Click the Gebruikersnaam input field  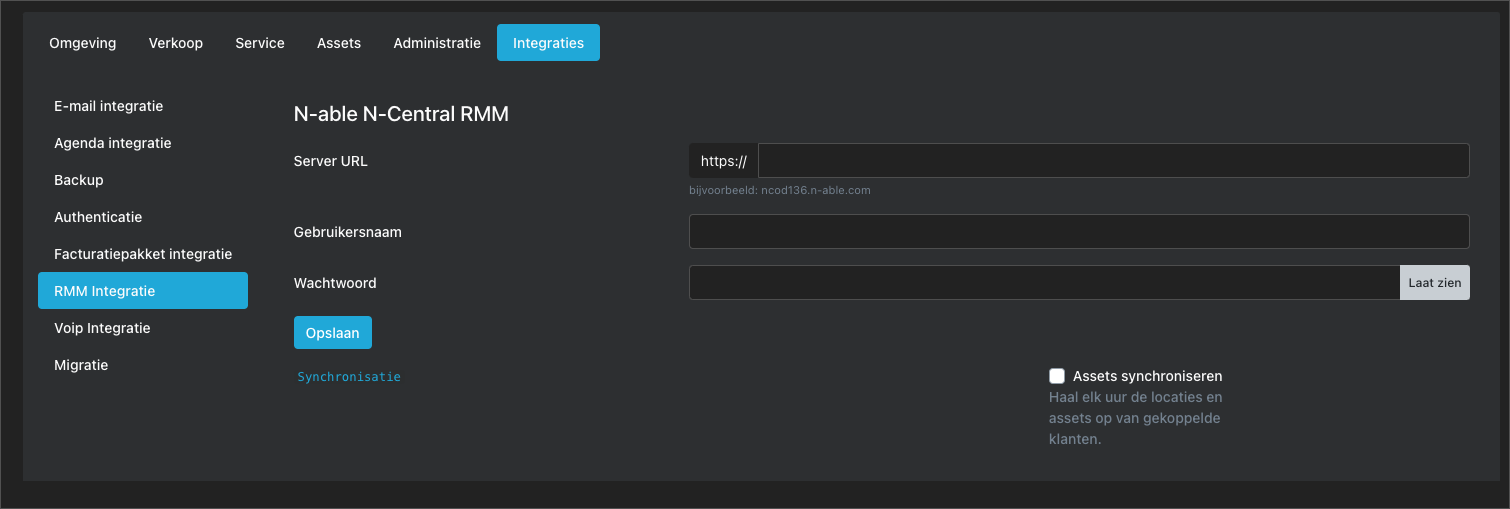(x=1079, y=232)
